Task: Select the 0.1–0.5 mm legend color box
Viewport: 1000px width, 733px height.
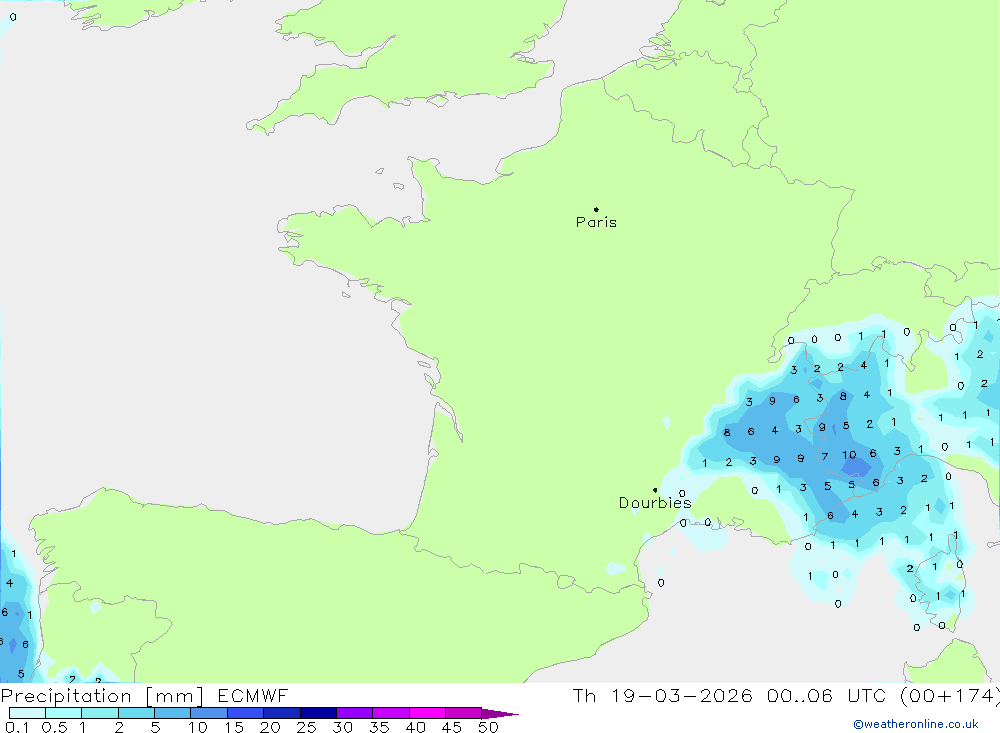Action: click(27, 713)
